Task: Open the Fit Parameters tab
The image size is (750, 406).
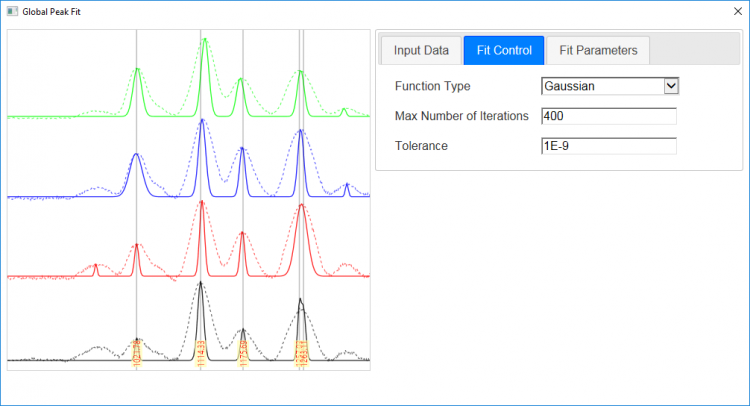Action: point(598,50)
